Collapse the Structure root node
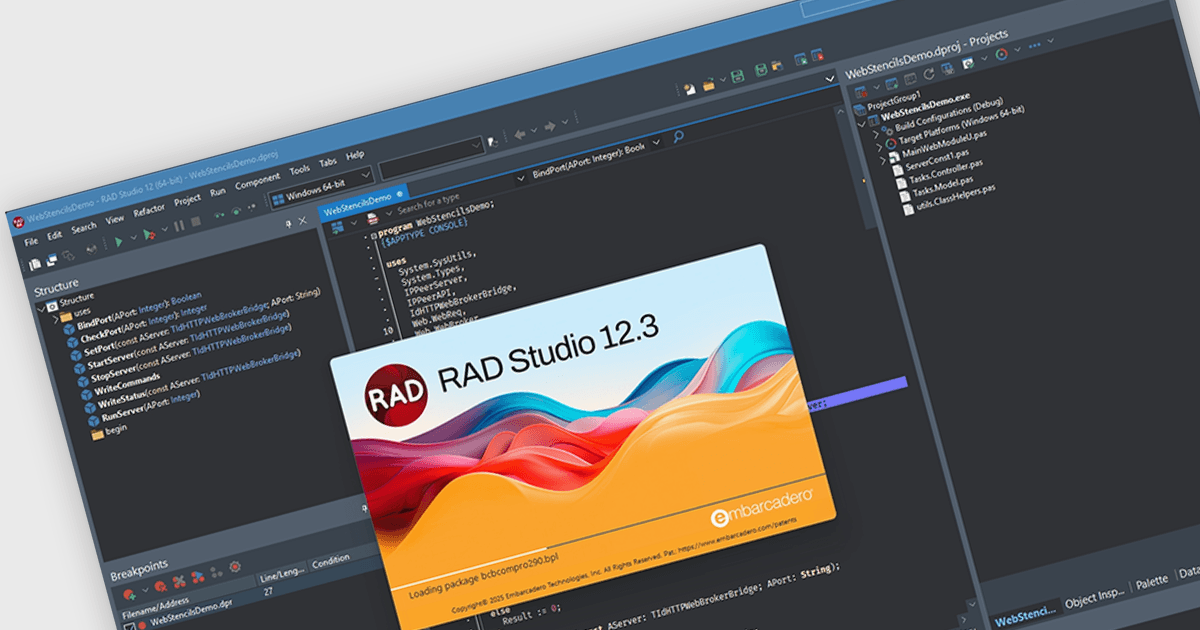 40,309
